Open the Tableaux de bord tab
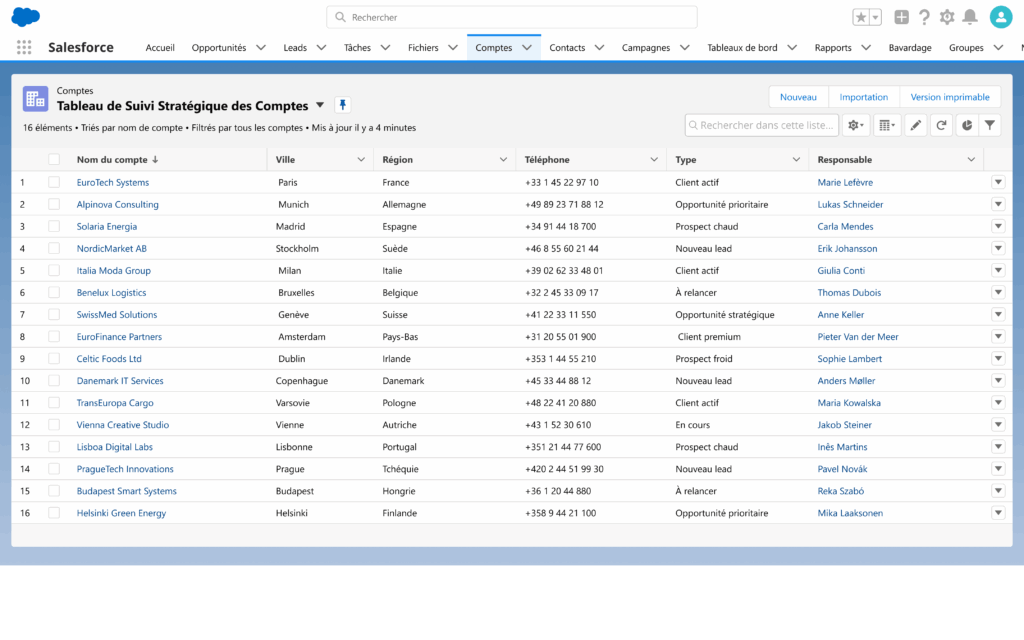 (742, 48)
